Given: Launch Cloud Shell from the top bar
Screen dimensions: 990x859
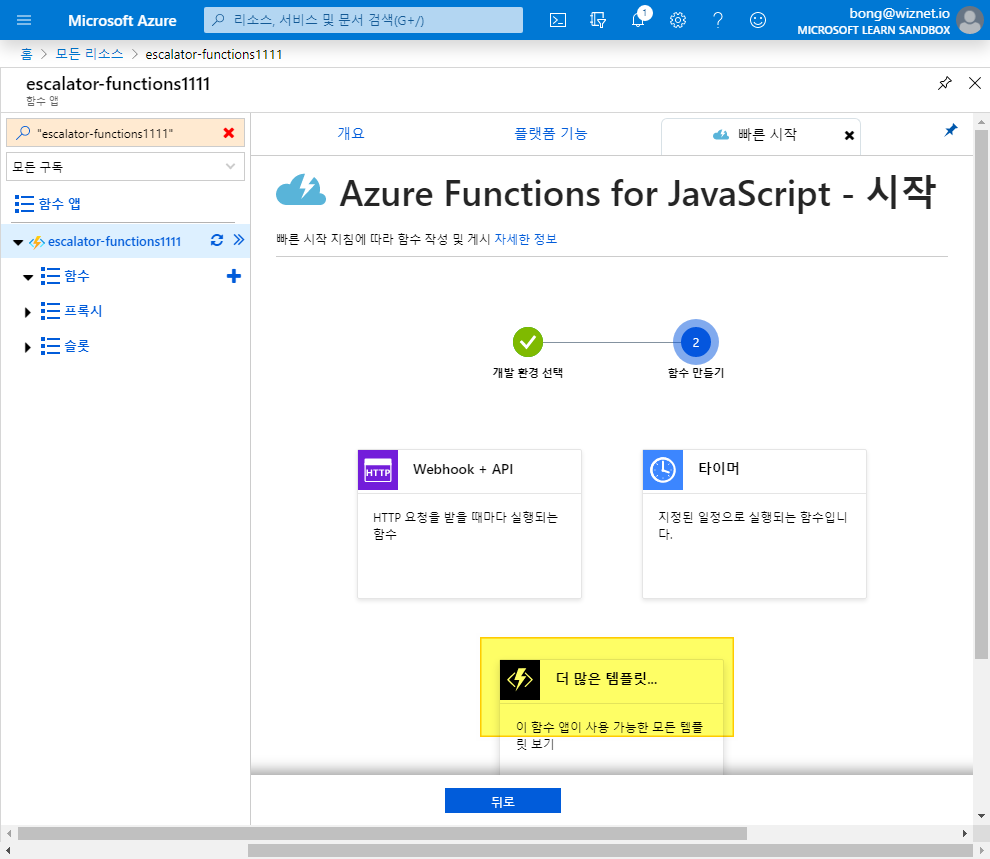Looking at the screenshot, I should (558, 20).
